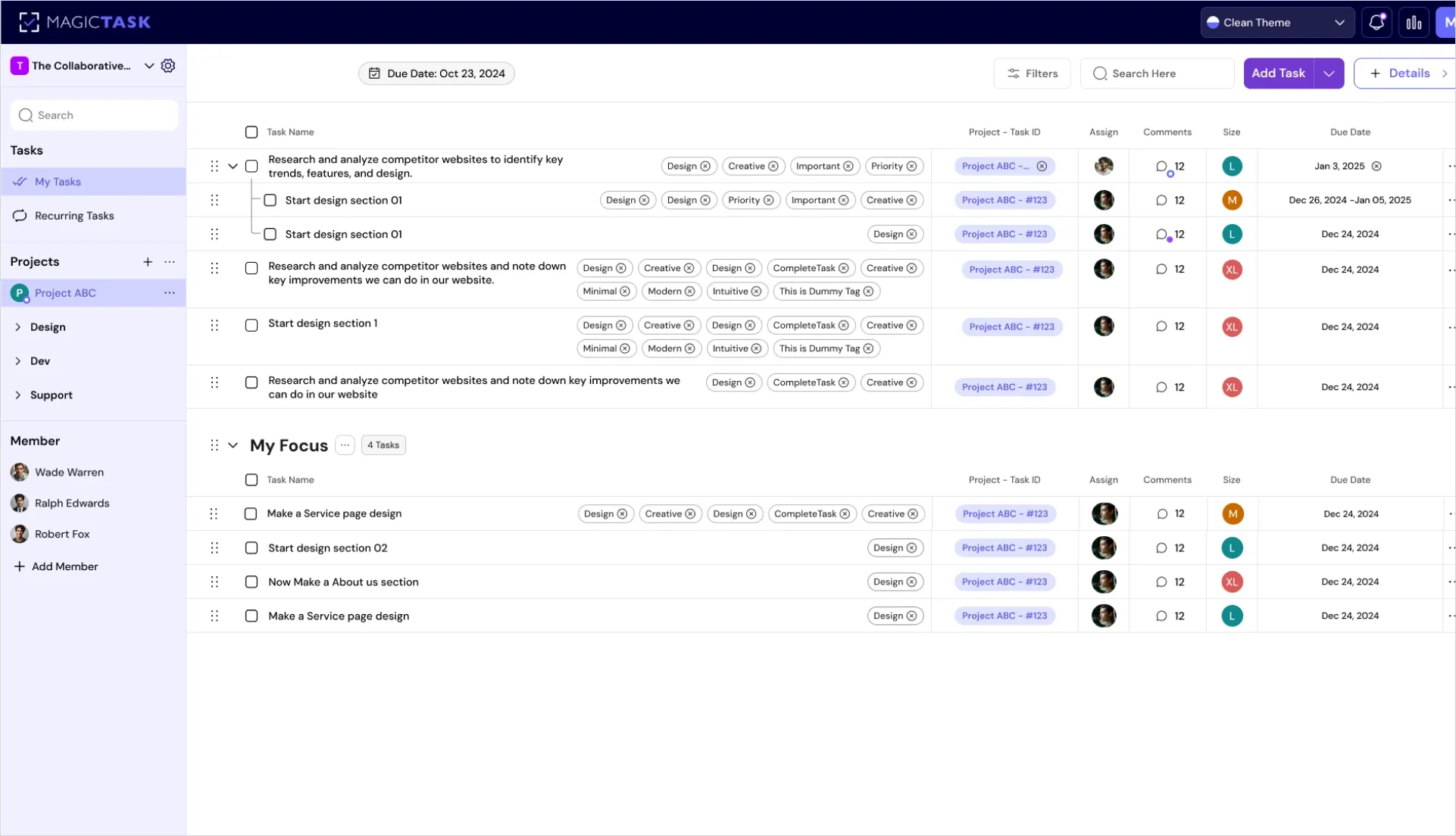Open the options menu on Project ABC
The width and height of the screenshot is (1456, 836).
coord(168,292)
